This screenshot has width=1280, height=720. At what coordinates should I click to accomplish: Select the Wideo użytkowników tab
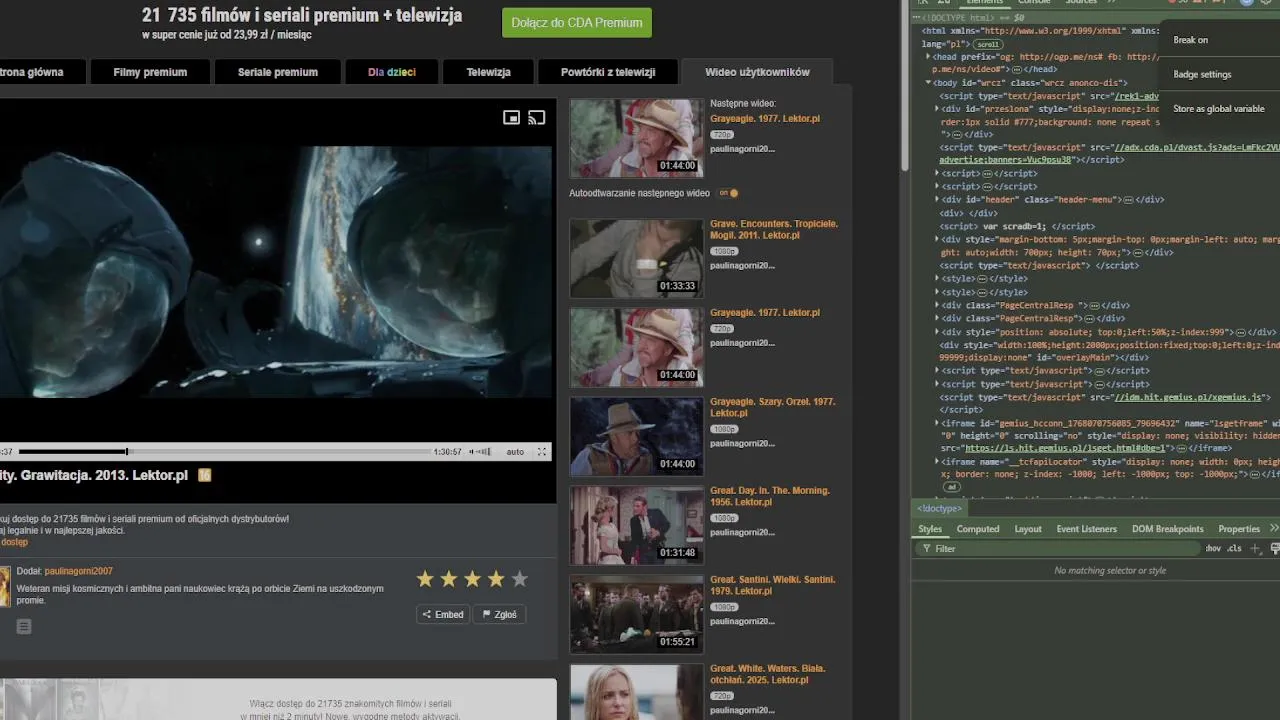pyautogui.click(x=757, y=72)
